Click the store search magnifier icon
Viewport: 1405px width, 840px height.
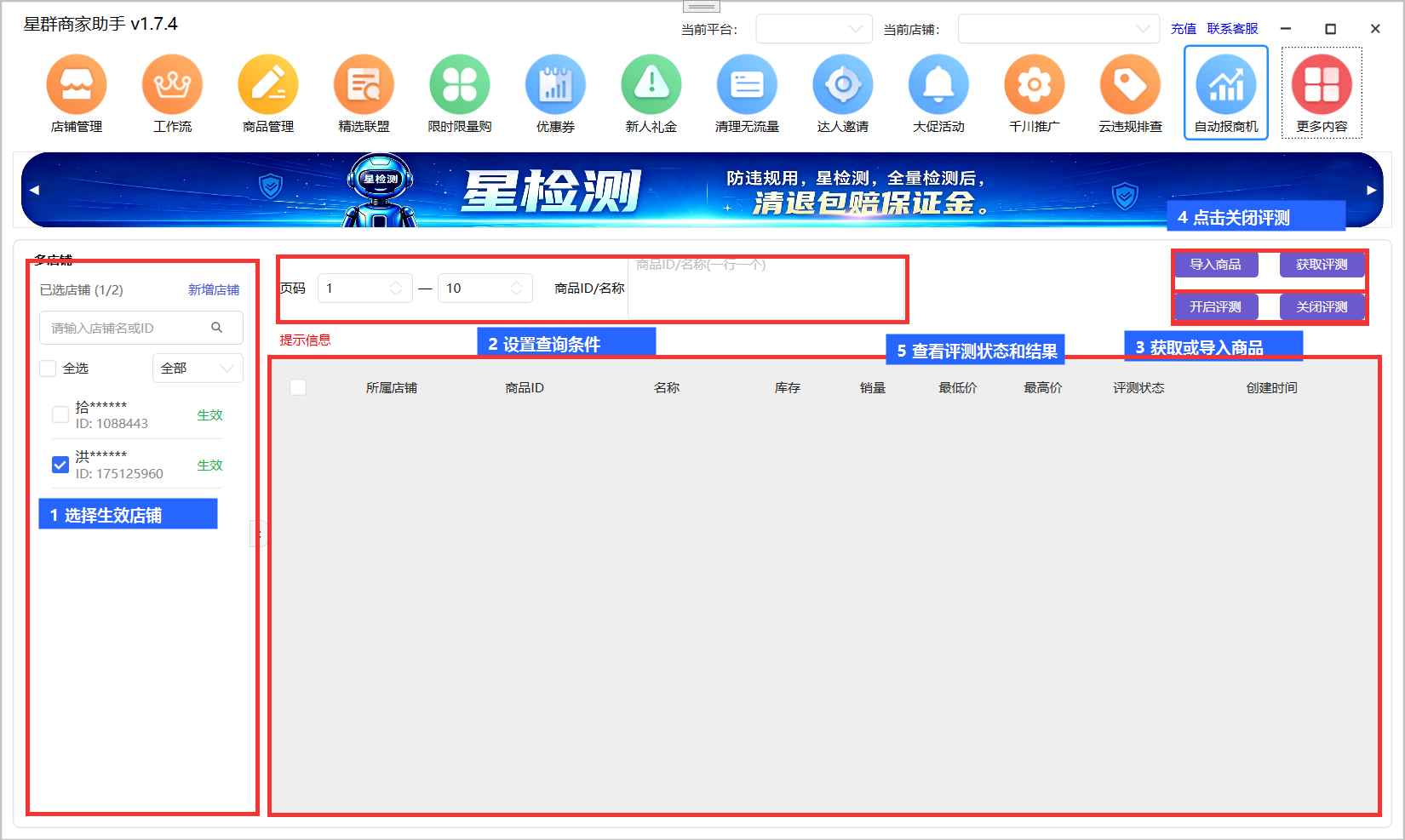(x=217, y=328)
